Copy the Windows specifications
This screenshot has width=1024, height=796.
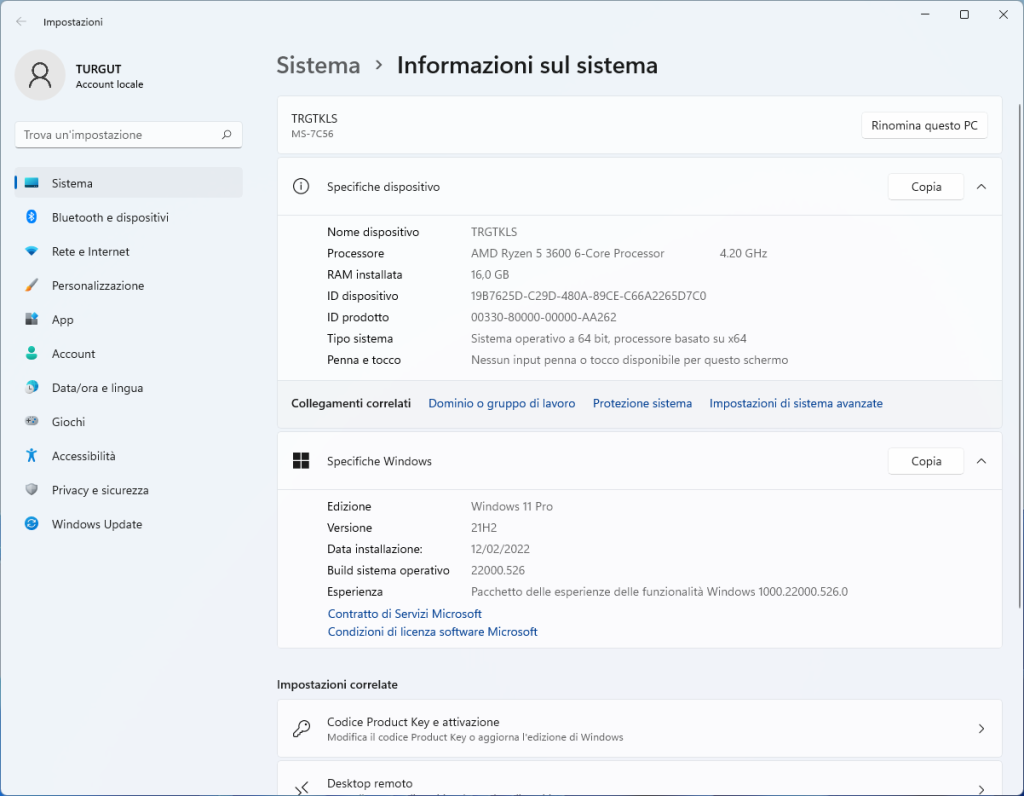(925, 461)
